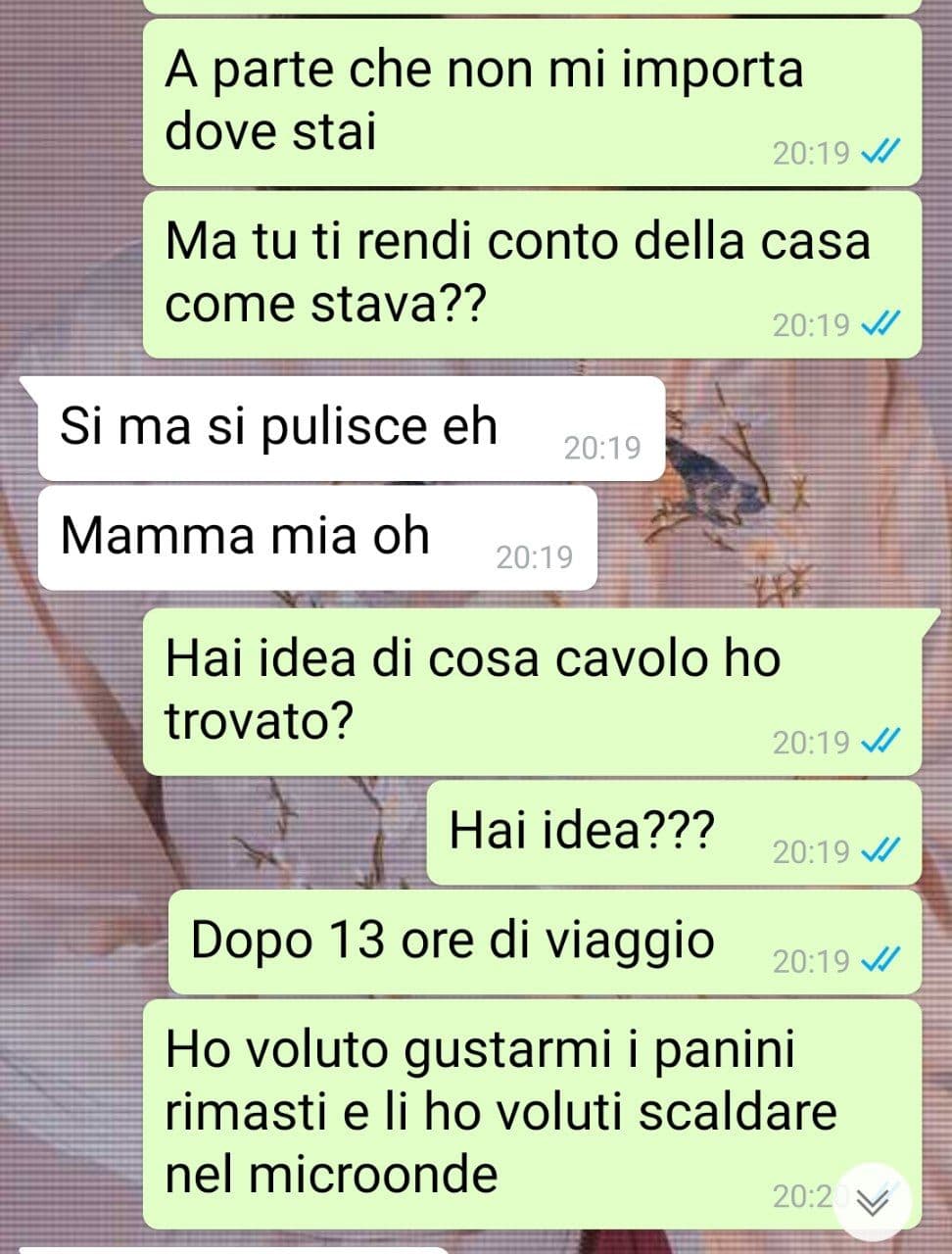Tap the 'A parte che non mi importa' bubble
The image size is (952, 1254).
[532, 102]
